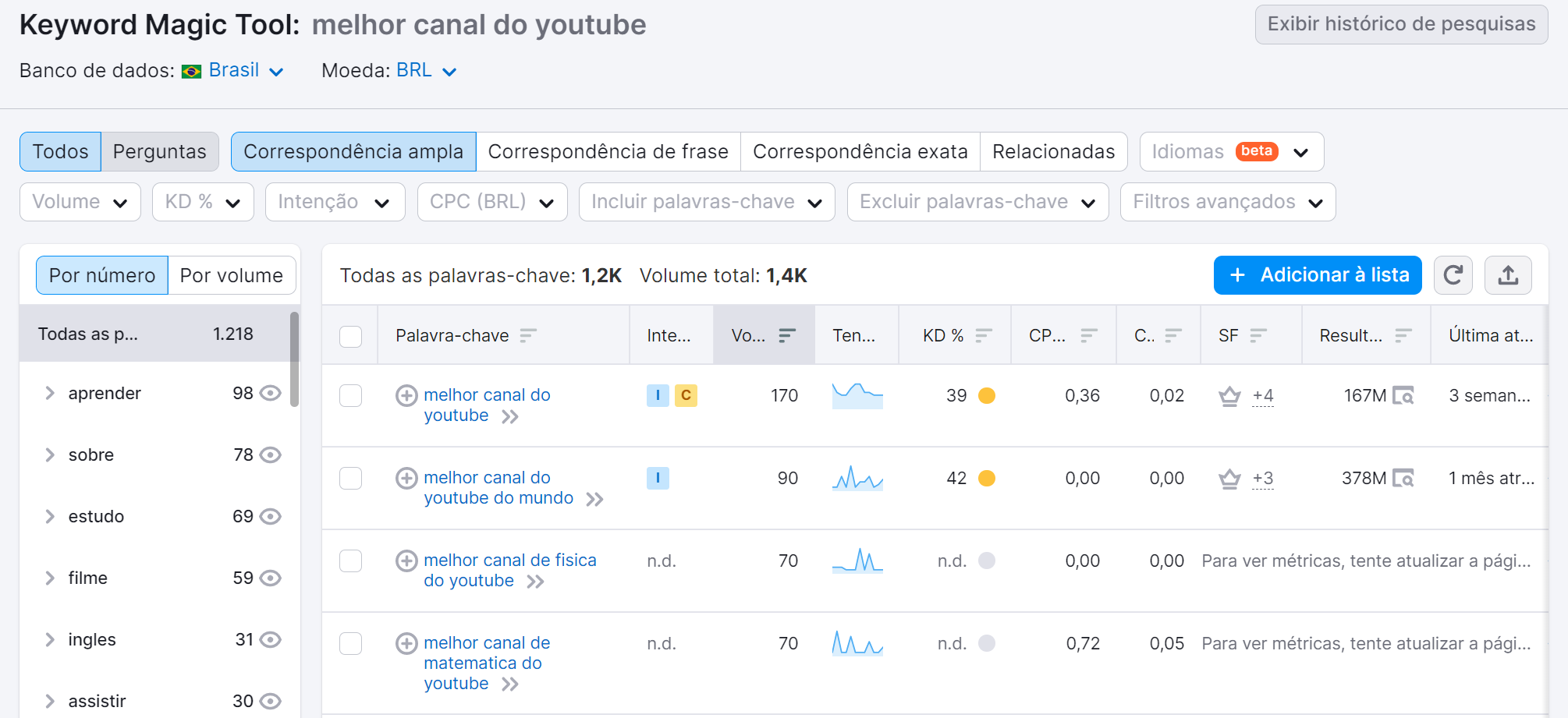Switch to the Perguntas tab
This screenshot has width=1568, height=718.
(x=160, y=151)
